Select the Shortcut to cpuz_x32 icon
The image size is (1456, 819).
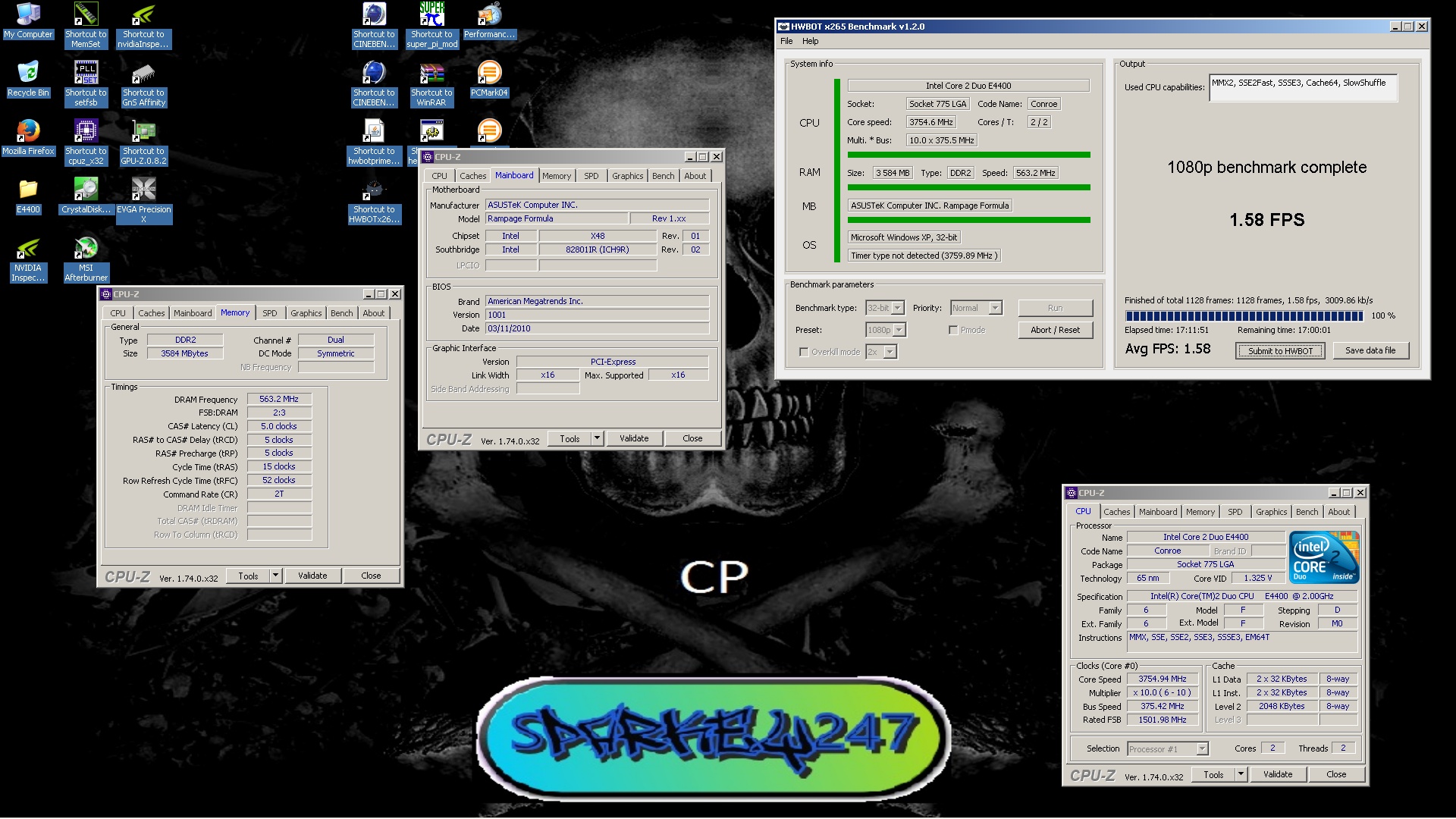[x=86, y=143]
